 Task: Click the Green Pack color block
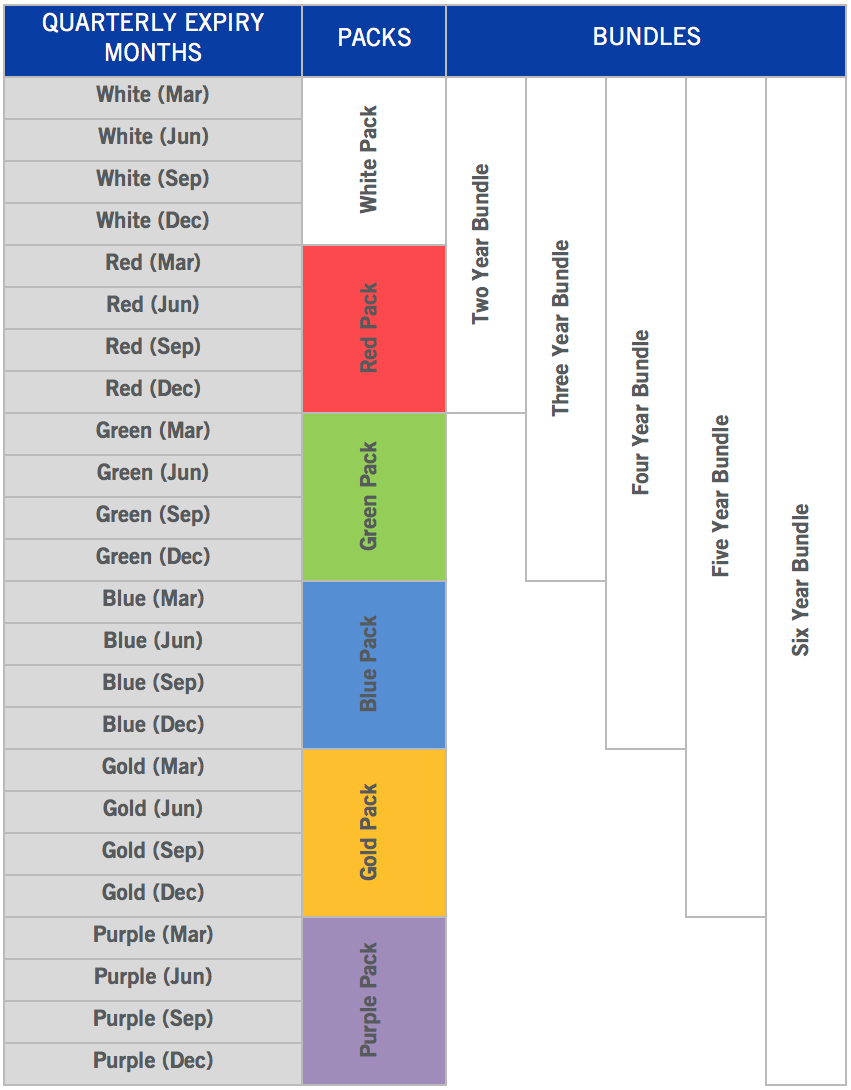tap(373, 497)
